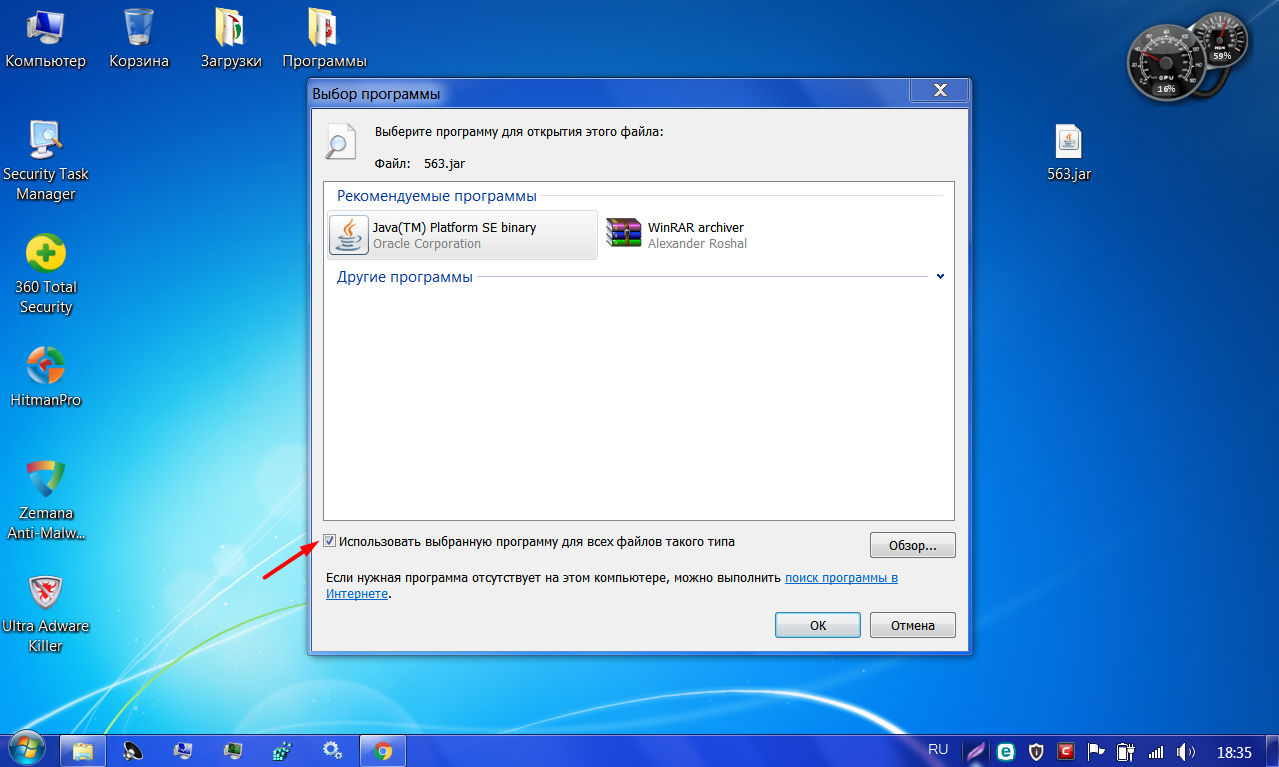Open the volume speaker tray icon

1187,751
